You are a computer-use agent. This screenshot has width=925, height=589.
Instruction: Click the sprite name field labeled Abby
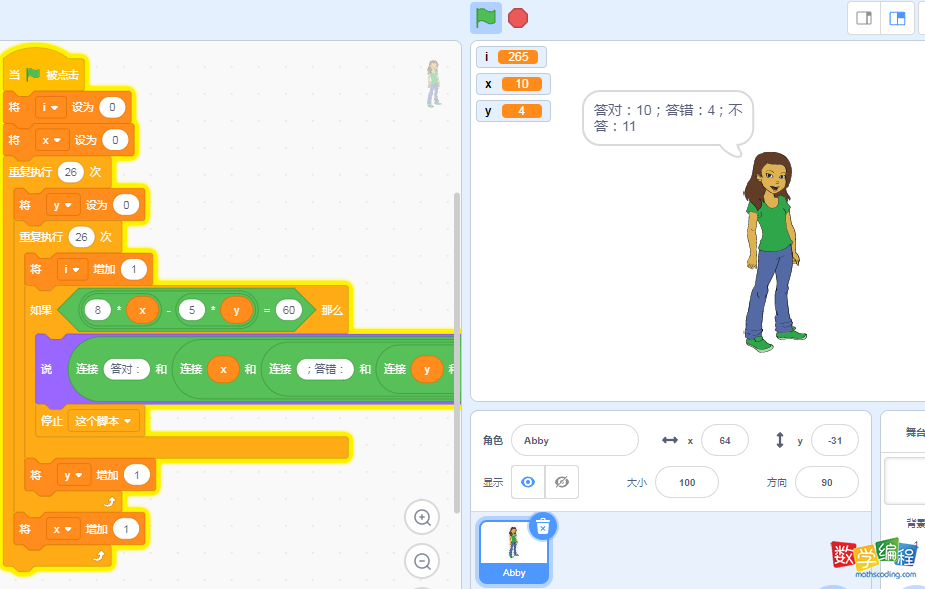pos(574,440)
